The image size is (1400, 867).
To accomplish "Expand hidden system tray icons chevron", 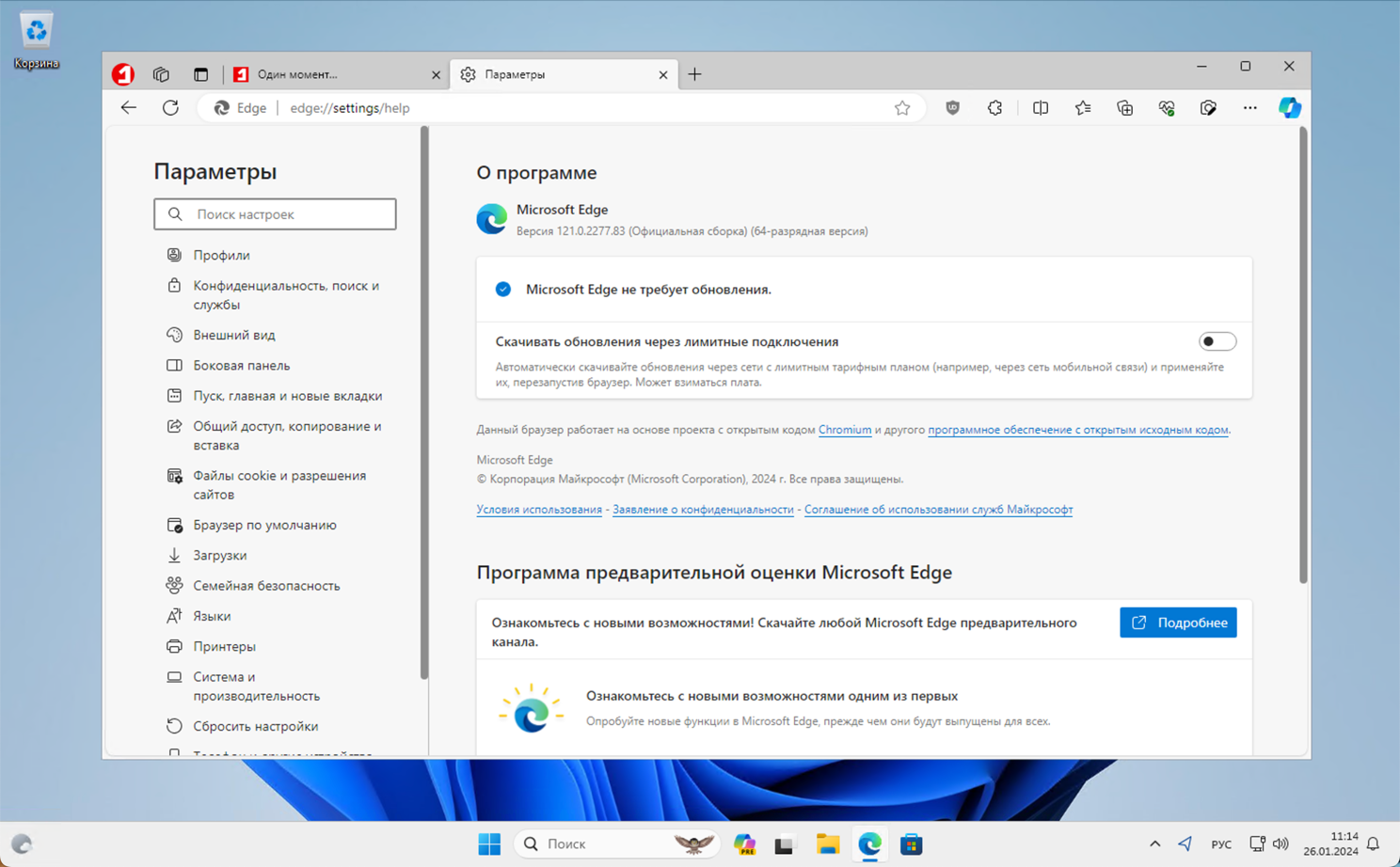I will (x=1154, y=844).
